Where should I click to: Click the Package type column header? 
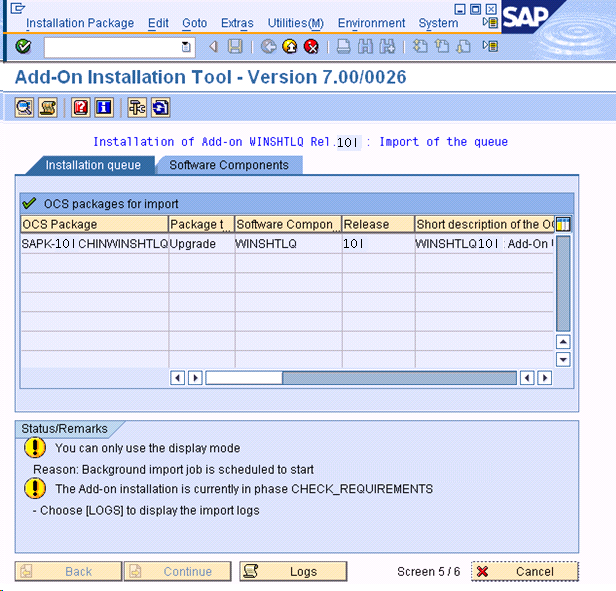[x=202, y=224]
